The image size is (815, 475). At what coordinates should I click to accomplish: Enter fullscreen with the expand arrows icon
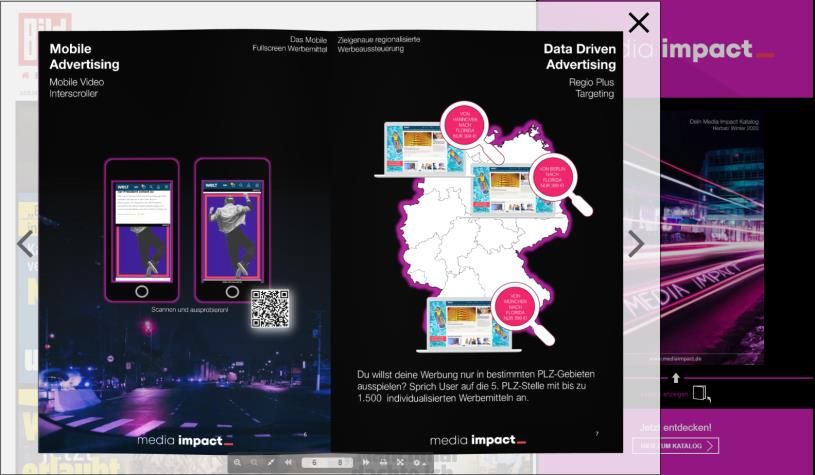point(400,462)
